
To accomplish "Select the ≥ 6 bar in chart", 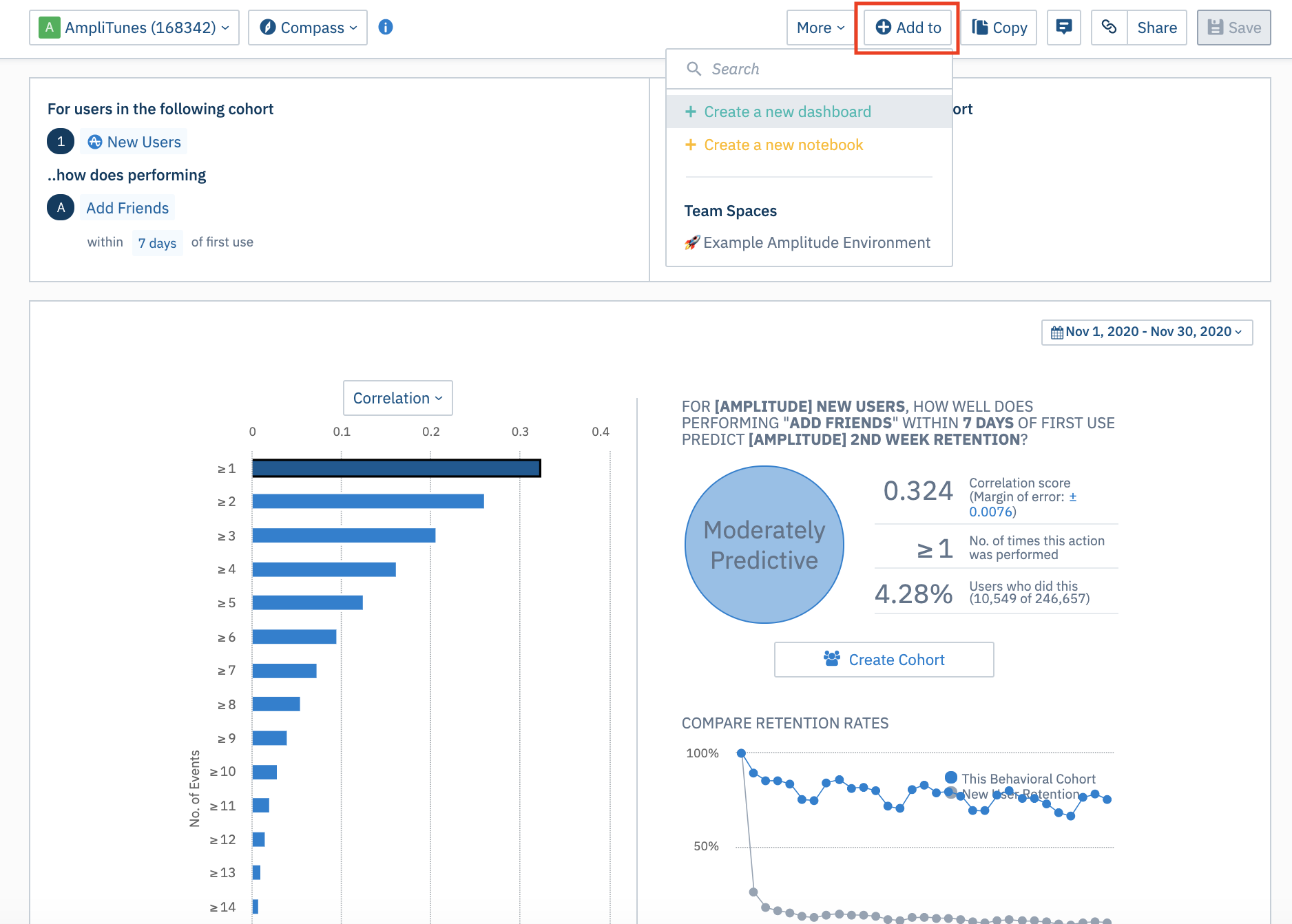I will [295, 637].
